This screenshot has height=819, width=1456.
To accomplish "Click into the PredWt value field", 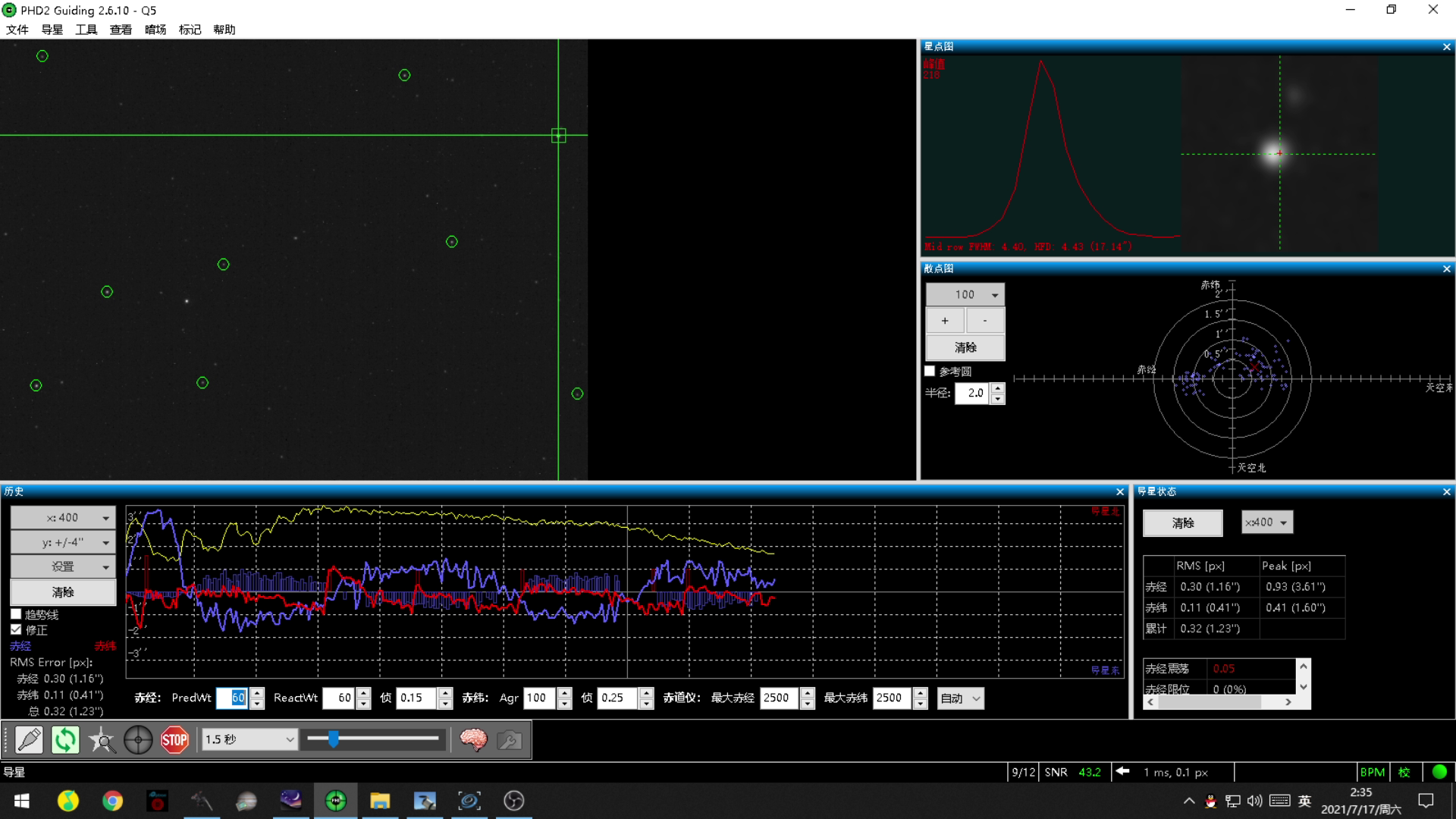I will click(x=233, y=698).
